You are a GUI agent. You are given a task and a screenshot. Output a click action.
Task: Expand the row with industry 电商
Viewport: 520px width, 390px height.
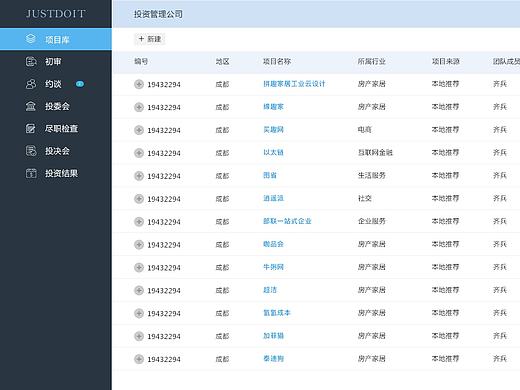pyautogui.click(x=139, y=130)
